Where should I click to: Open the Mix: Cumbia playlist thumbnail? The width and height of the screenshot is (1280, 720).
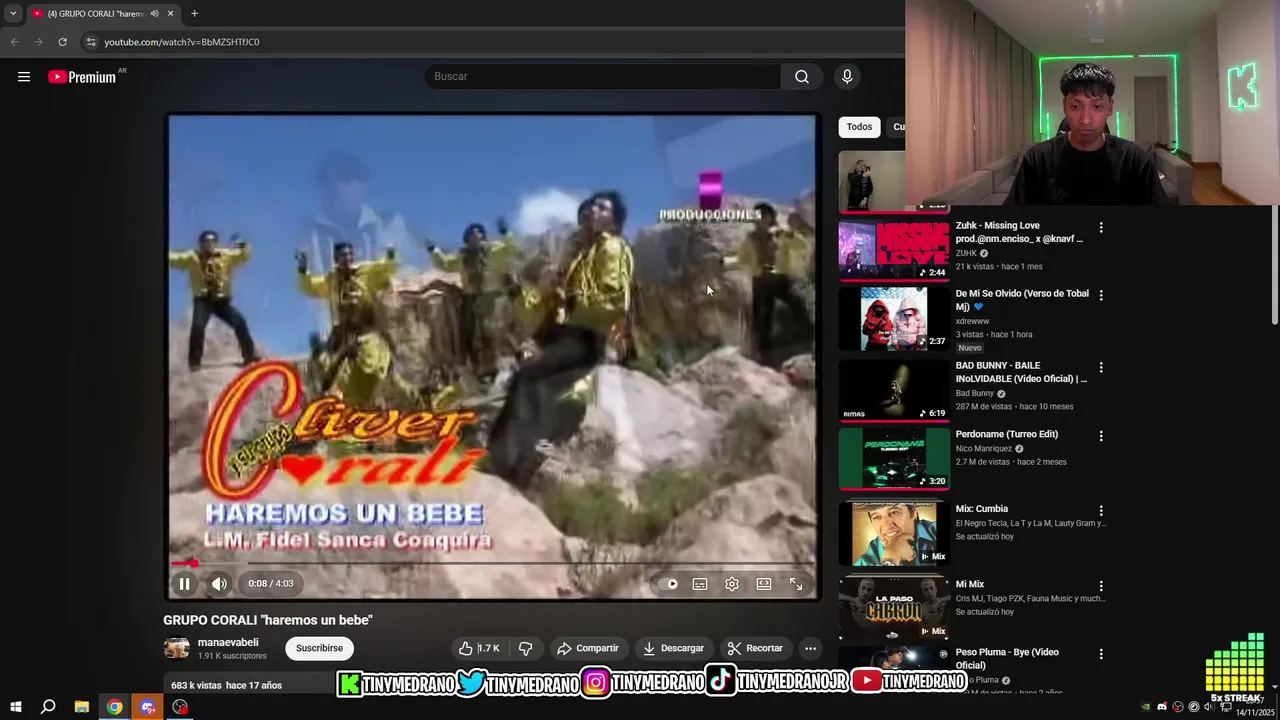(x=894, y=533)
